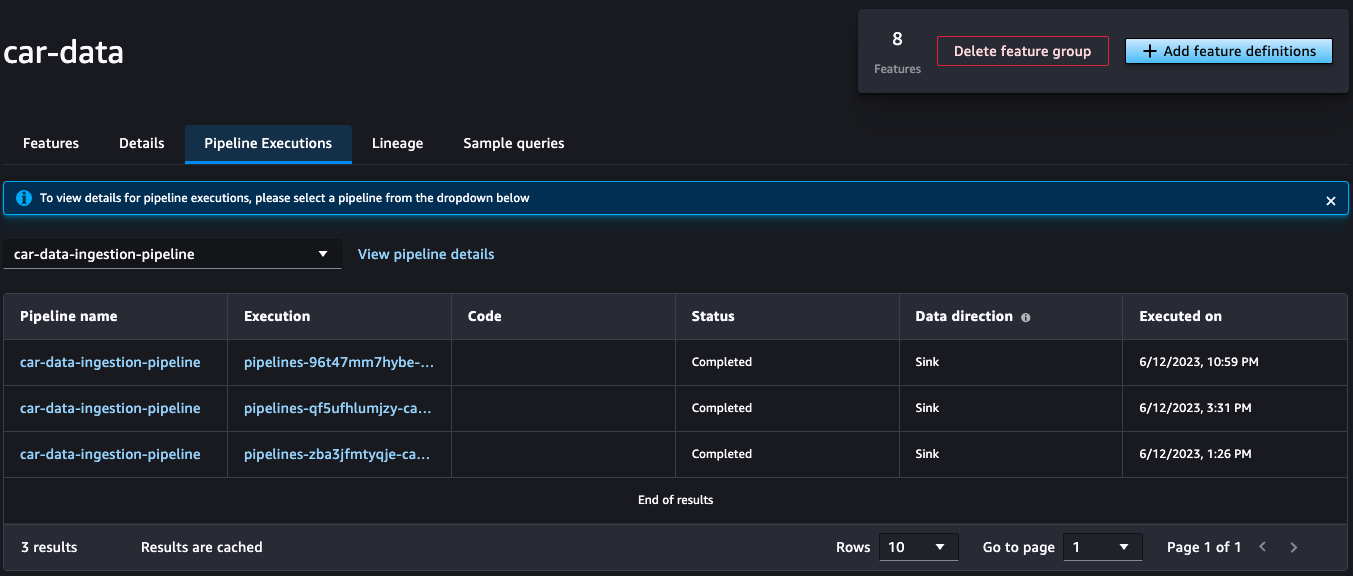Screen dimensions: 1353x576
Task: Click the Add feature definitions button
Action: coord(1228,51)
